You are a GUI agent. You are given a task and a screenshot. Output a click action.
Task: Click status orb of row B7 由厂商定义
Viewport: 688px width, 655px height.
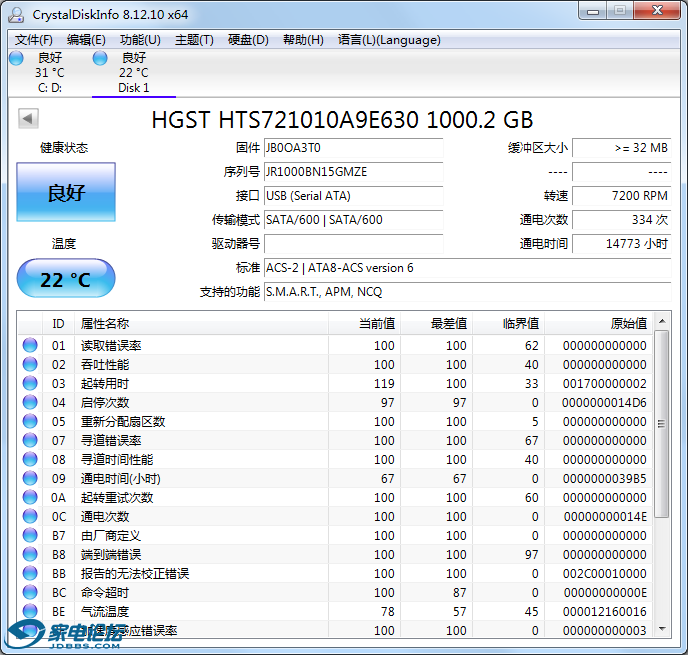pyautogui.click(x=30, y=535)
